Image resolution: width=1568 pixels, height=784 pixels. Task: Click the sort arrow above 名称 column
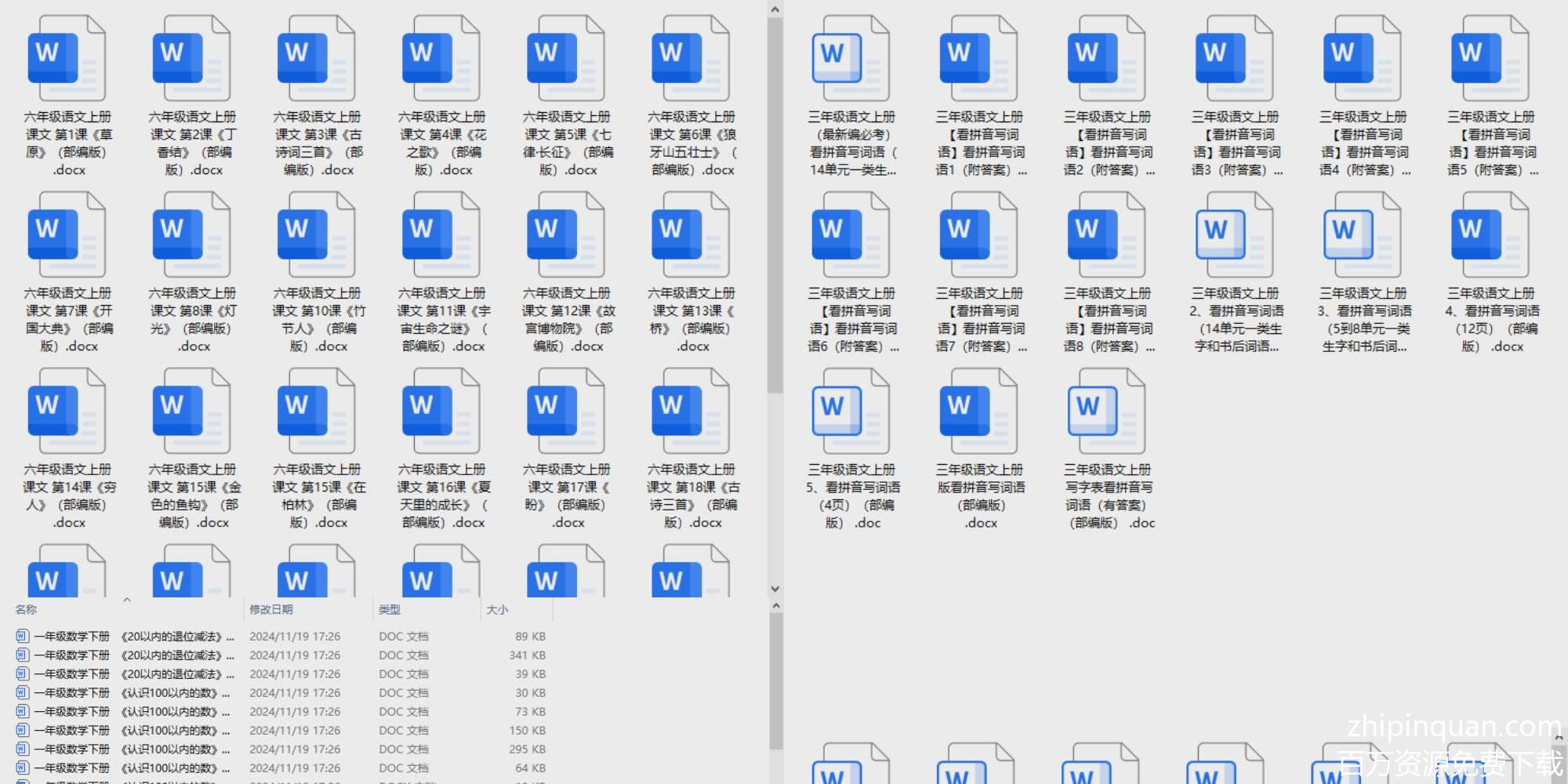coord(127,600)
